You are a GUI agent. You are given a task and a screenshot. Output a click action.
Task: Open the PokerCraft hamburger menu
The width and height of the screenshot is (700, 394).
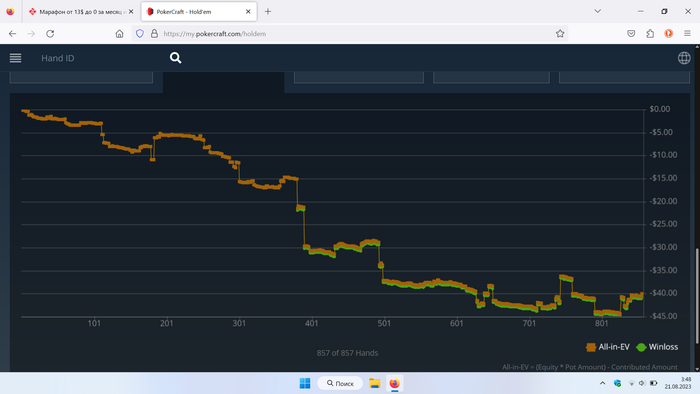(16, 58)
